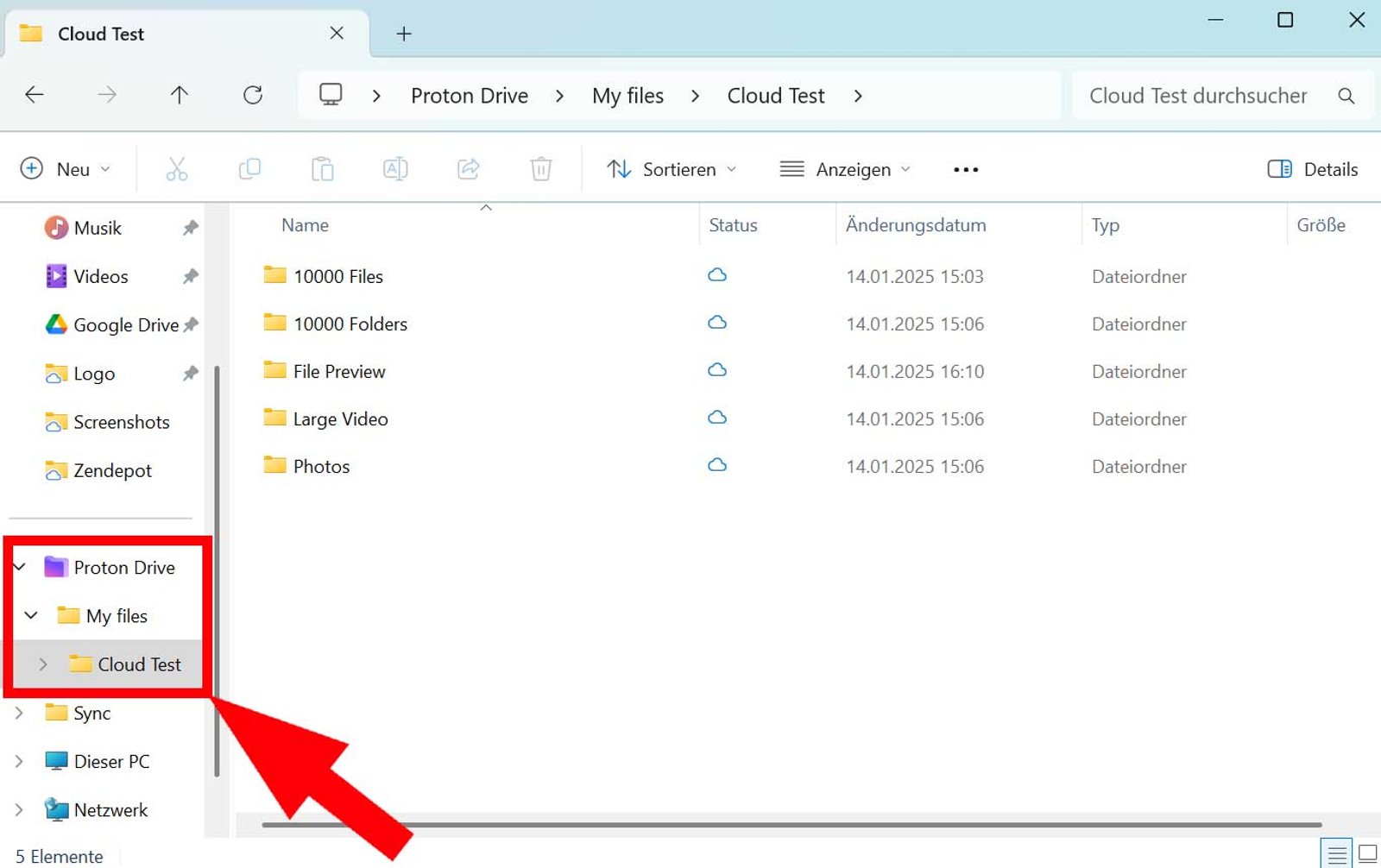Switch to large thumbnails view in status bar
The image size is (1381, 868).
(x=1367, y=854)
